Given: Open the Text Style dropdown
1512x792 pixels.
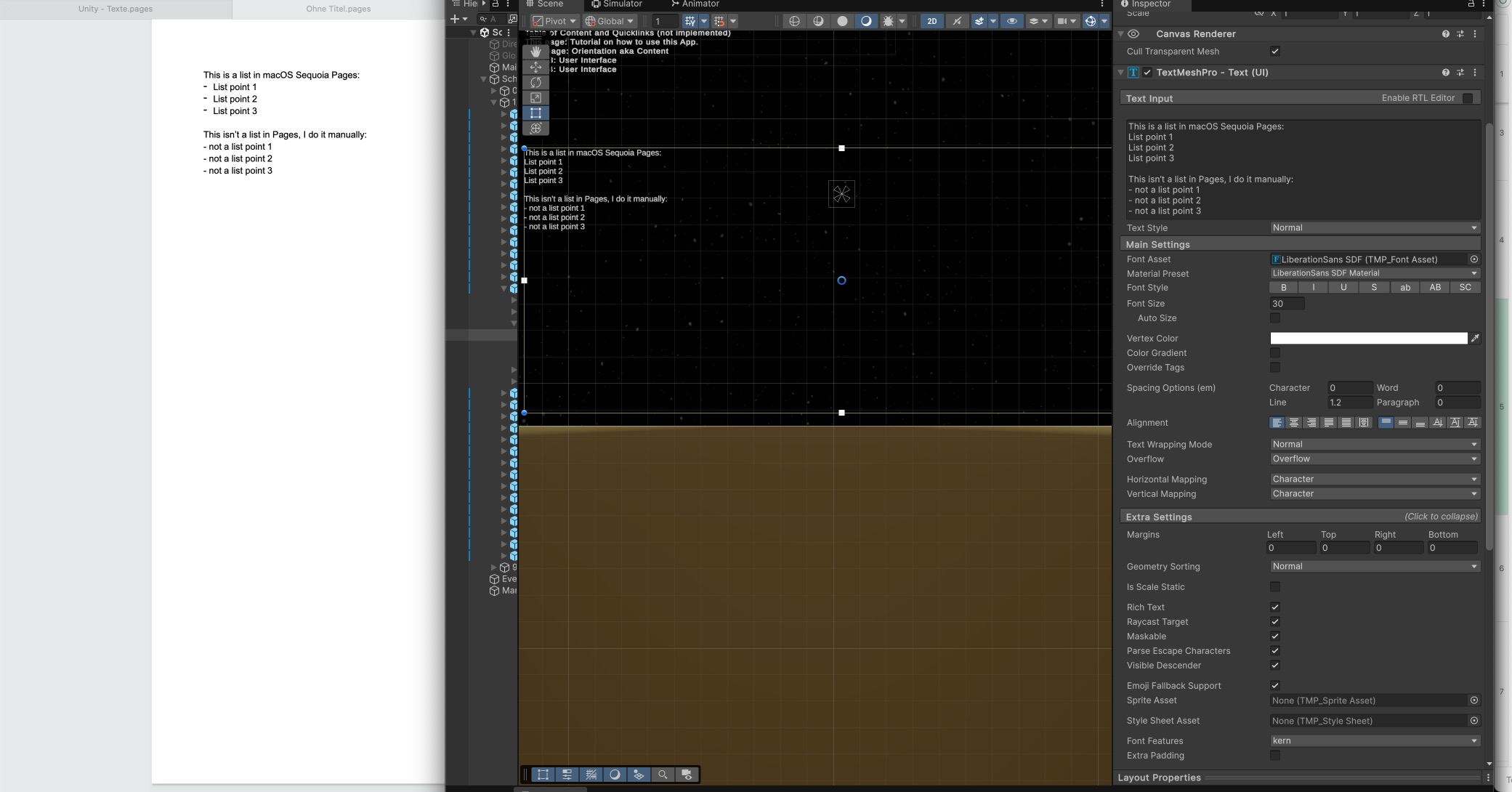Looking at the screenshot, I should [x=1373, y=227].
